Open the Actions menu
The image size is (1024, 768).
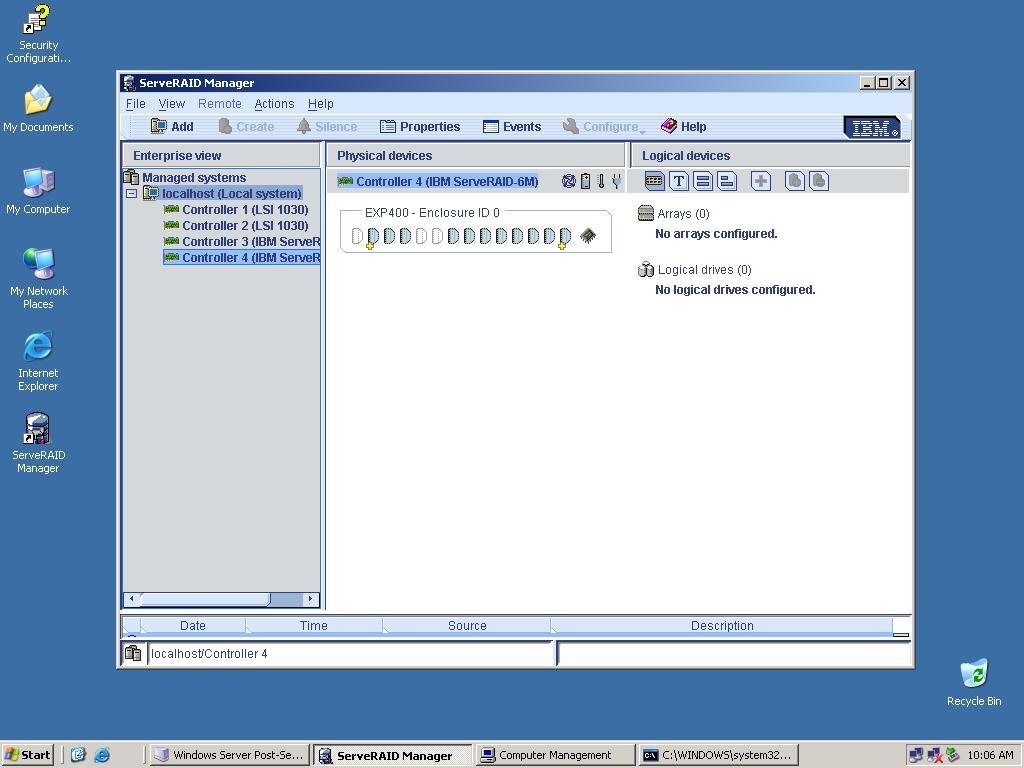tap(274, 103)
